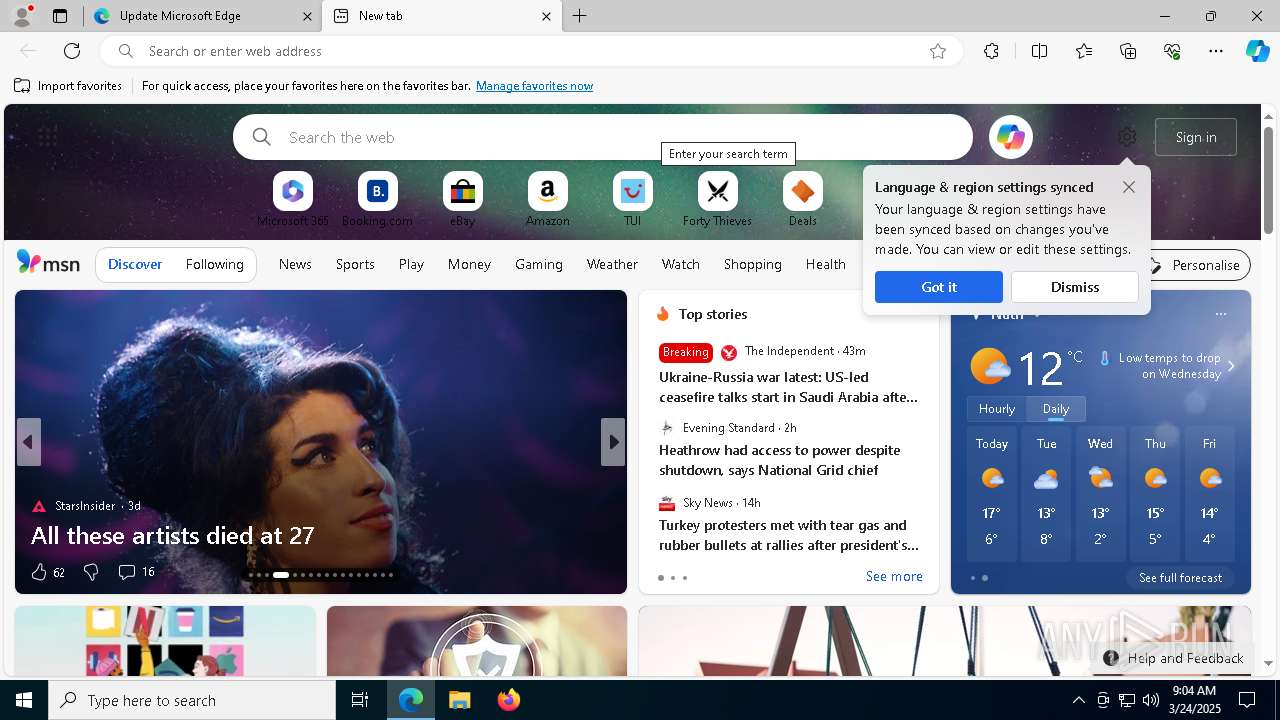Click Dismiss in sync popup
Viewport: 1280px width, 720px height.
(x=1075, y=287)
